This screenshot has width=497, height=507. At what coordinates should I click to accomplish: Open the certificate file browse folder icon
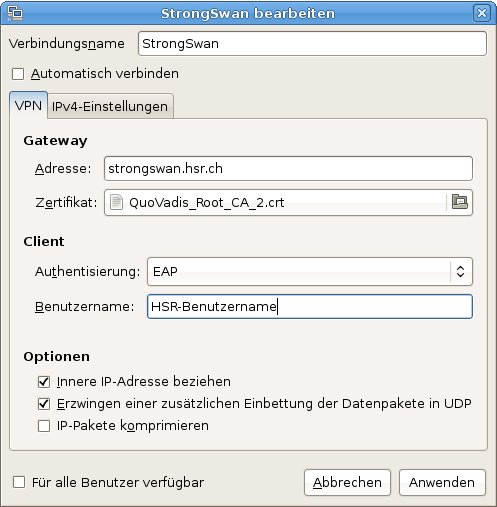tap(460, 202)
